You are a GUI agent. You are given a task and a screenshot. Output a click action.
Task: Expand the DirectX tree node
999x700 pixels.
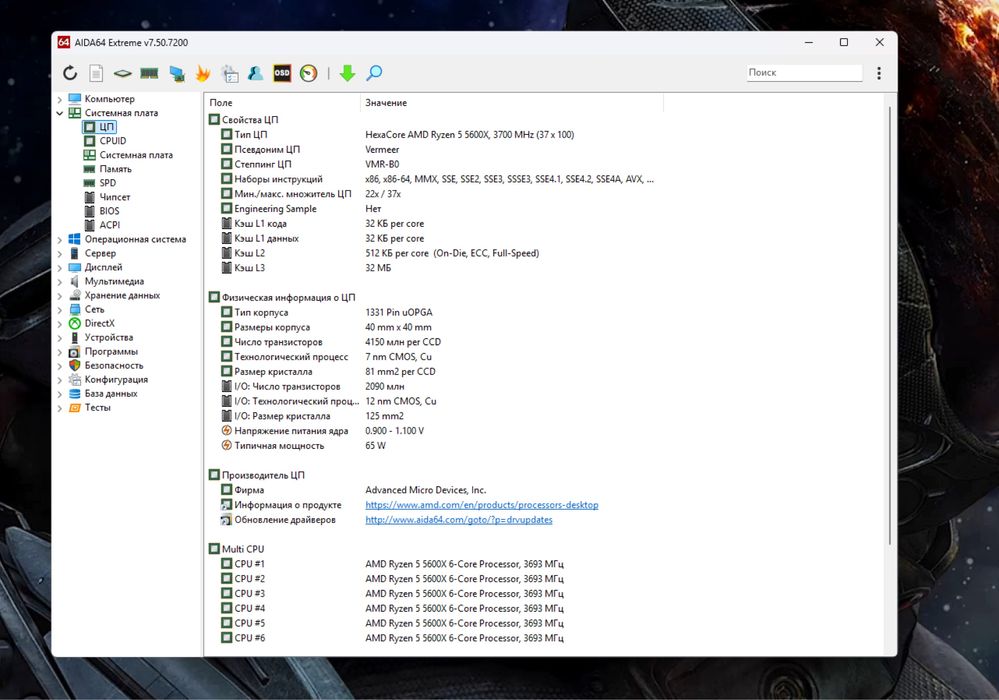[x=60, y=324]
